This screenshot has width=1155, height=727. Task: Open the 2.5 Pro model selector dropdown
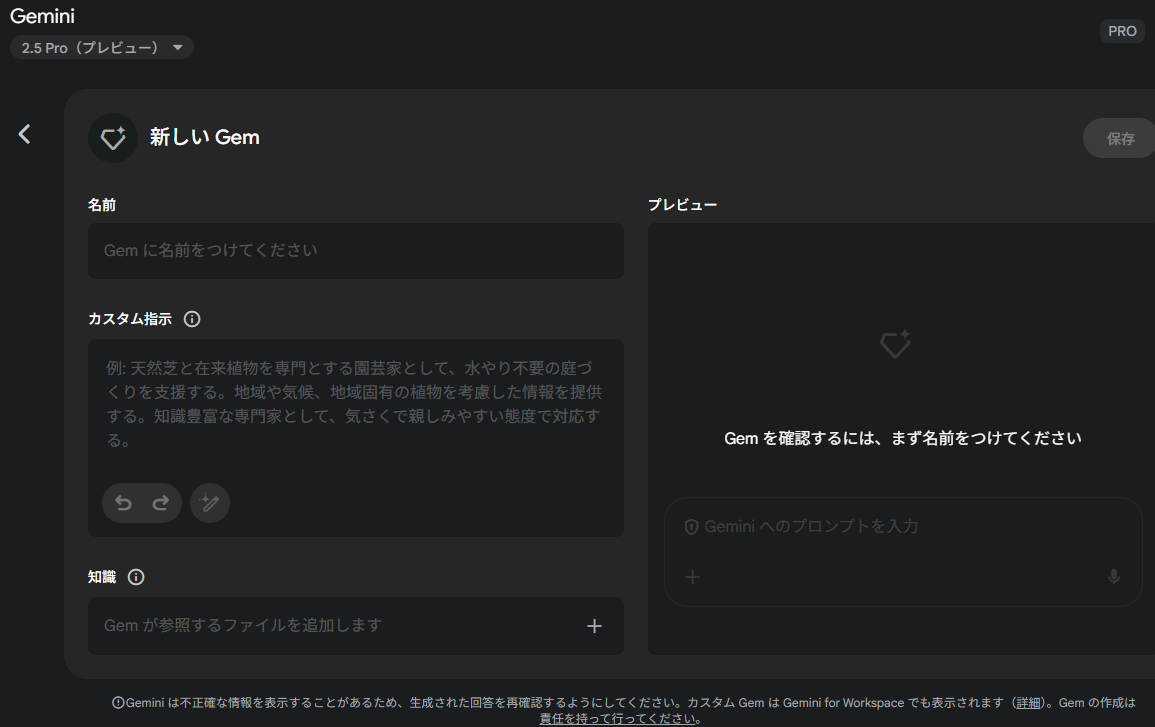click(102, 47)
